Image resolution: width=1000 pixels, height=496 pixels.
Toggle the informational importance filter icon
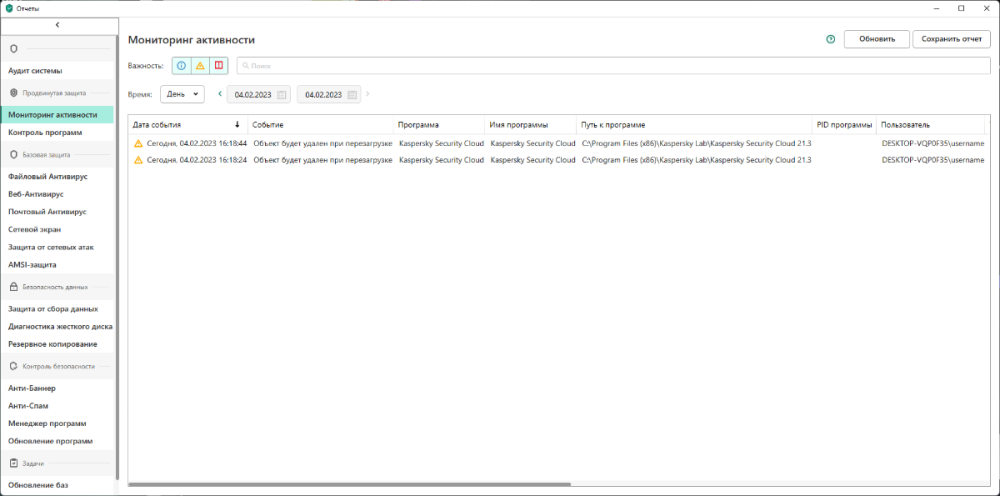coord(182,65)
